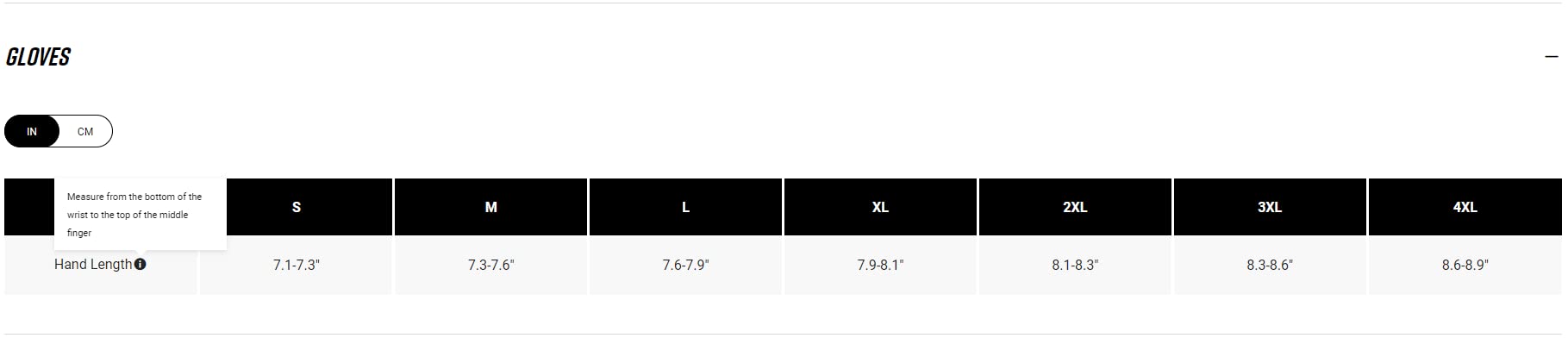The height and width of the screenshot is (338, 1568).
Task: Select the IN unit option
Action: coord(32,132)
